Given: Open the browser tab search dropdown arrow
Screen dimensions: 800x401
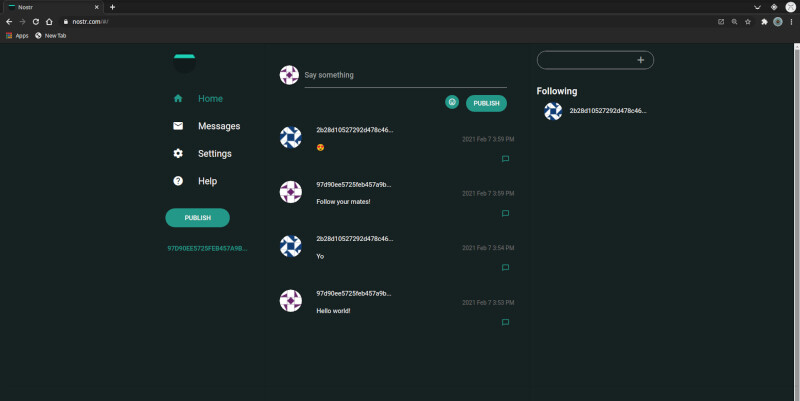Looking at the screenshot, I should [x=757, y=7].
